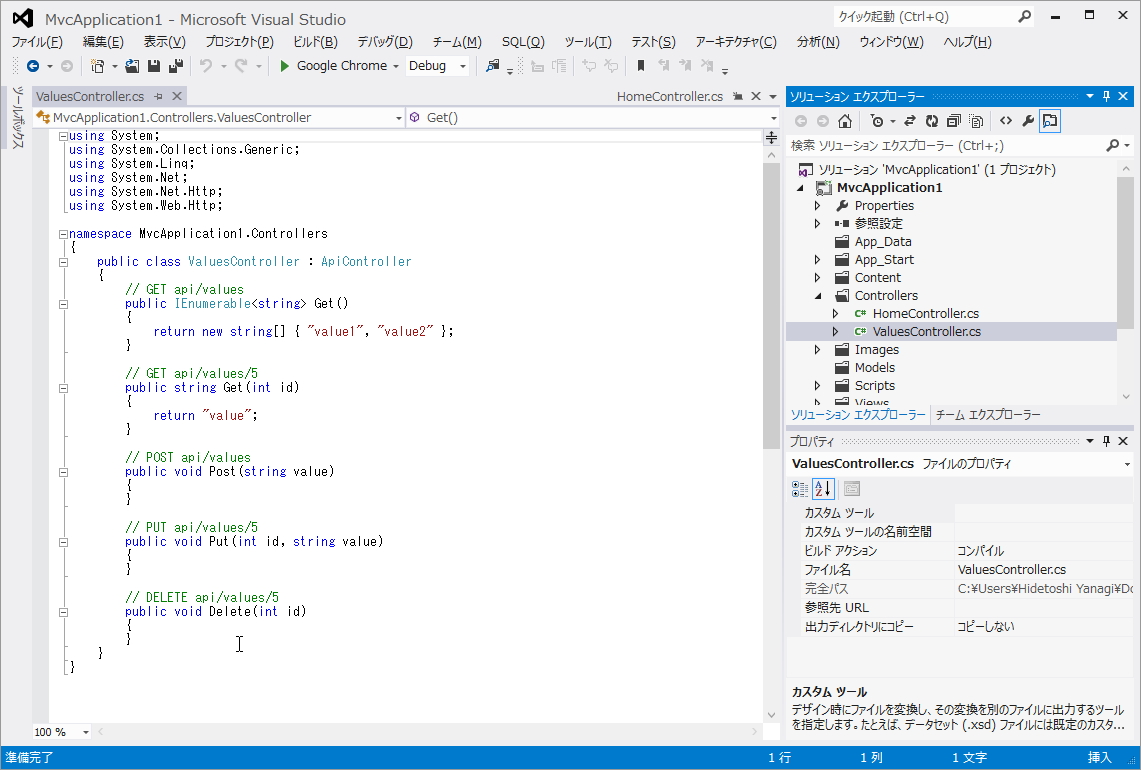
Task: Open the ツール(T) menu
Action: click(588, 42)
